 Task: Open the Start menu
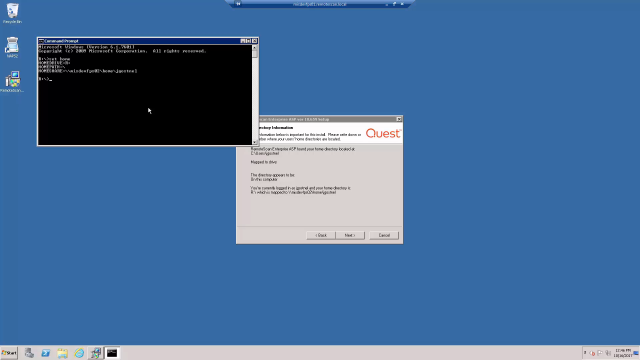9,353
